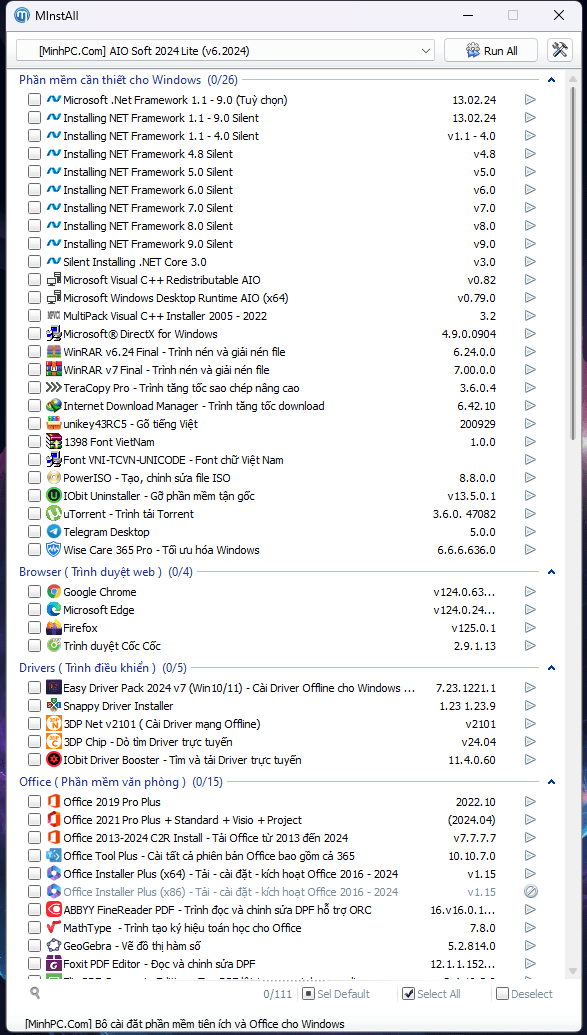Click the Wise Care 365 Pro icon
Screen dimensions: 587x1035
tap(53, 550)
